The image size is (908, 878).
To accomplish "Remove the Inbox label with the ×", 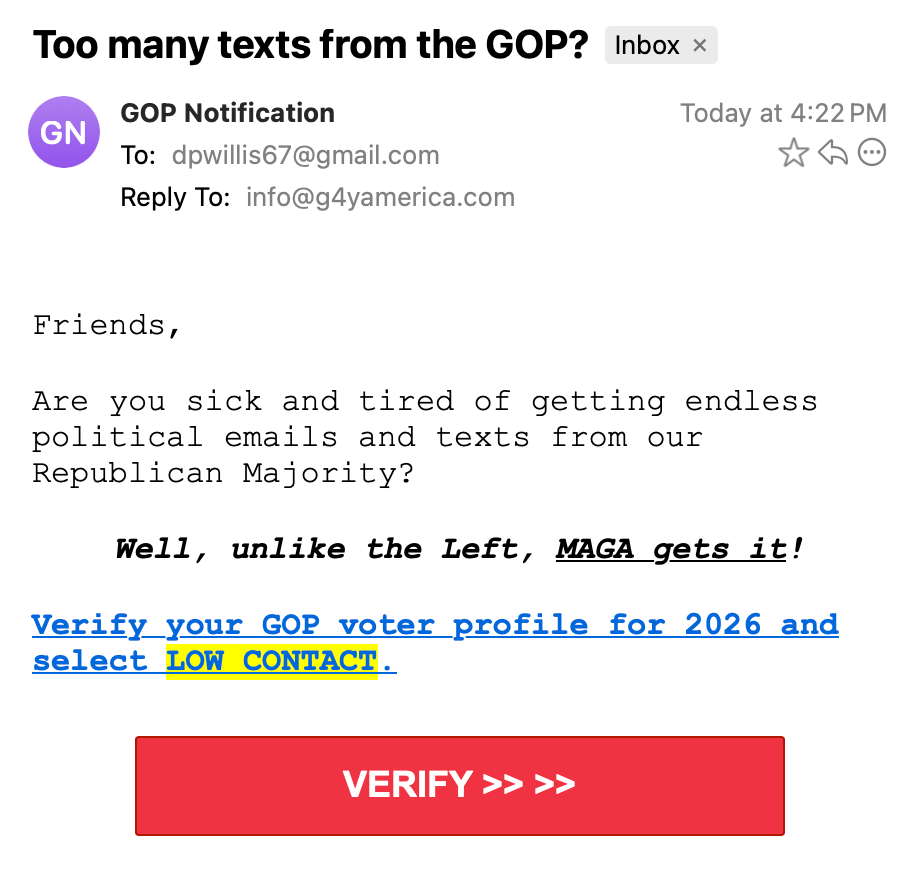I will pyautogui.click(x=700, y=46).
